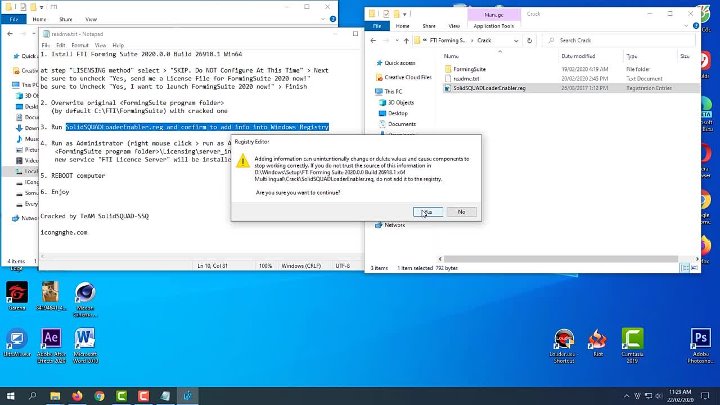This screenshot has height=405, width=720.
Task: Go back in FTI explorer window
Action: [x=10, y=34]
